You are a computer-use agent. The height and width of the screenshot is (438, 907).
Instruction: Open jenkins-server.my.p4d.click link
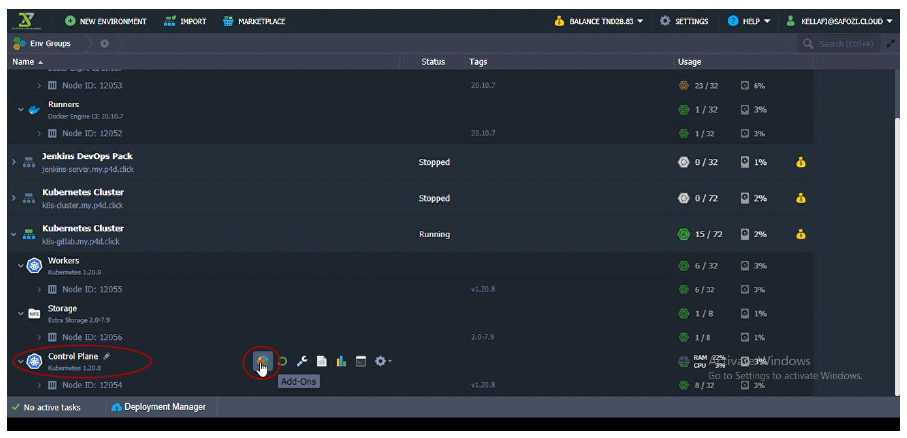pos(88,170)
